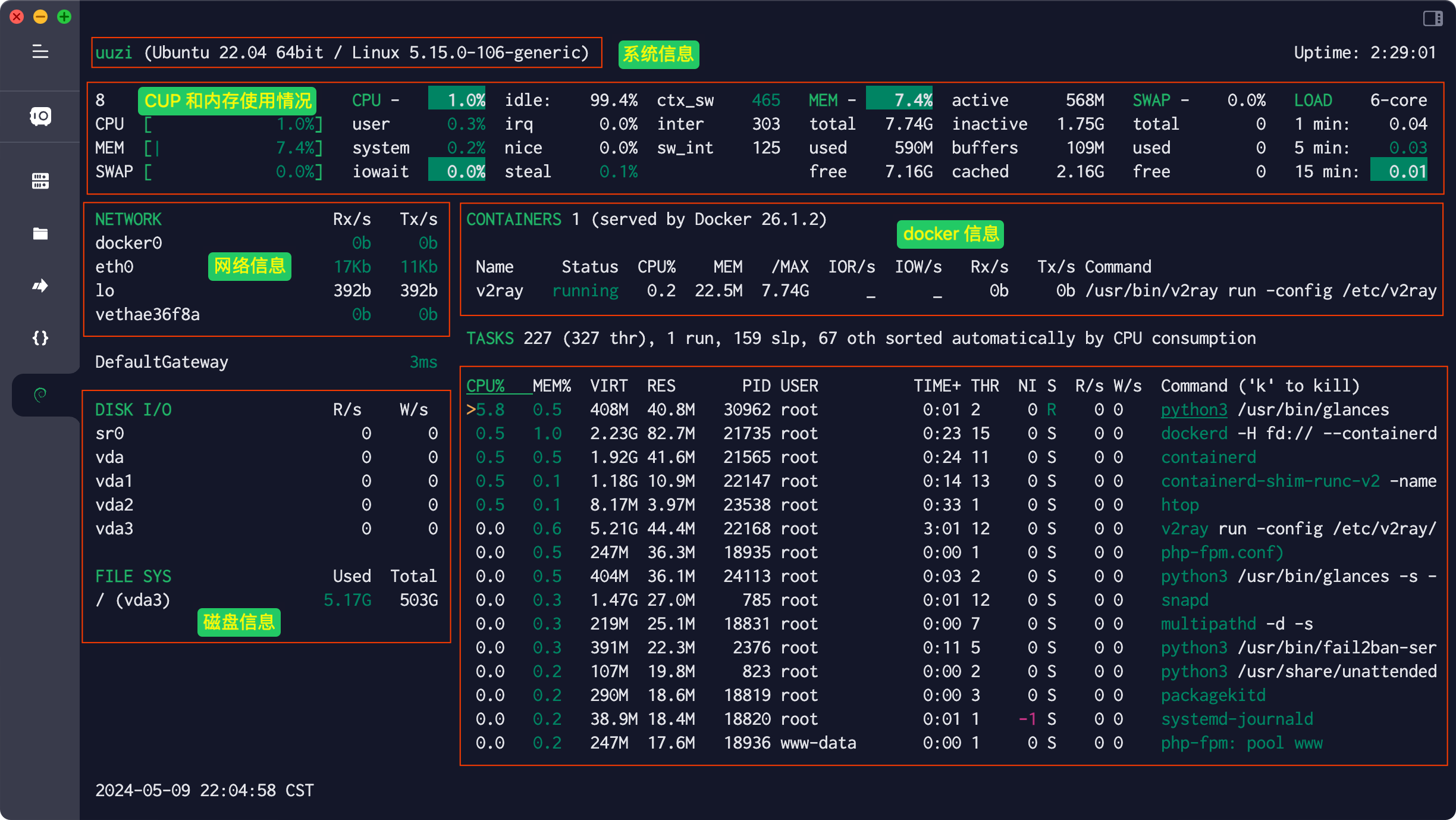This screenshot has width=1456, height=820.
Task: Maximize the window with the green button
Action: (64, 17)
